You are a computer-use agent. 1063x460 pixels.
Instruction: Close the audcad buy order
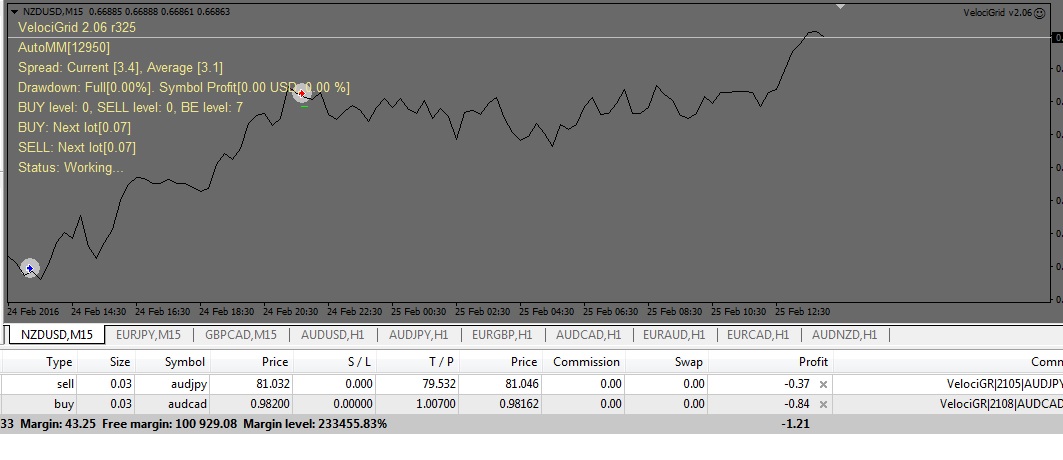point(823,404)
